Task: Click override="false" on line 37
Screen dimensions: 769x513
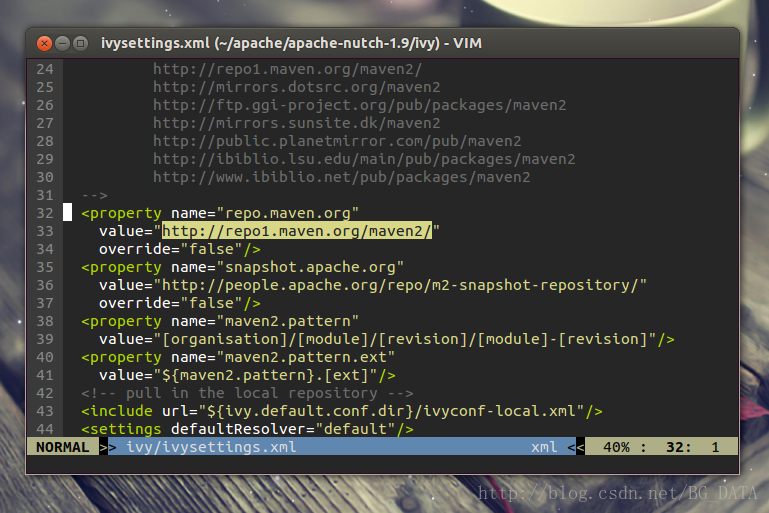Action: click(171, 303)
